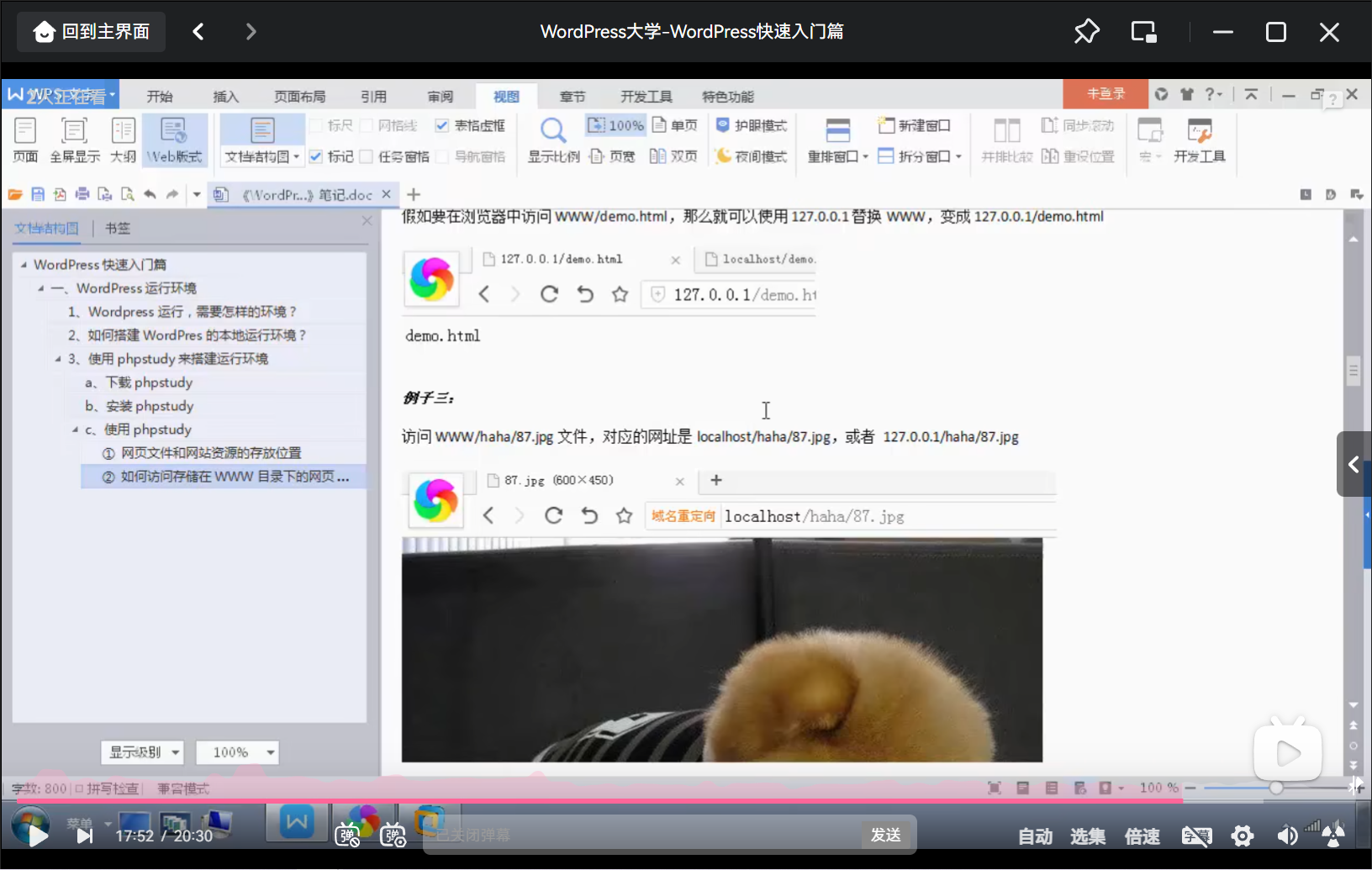
Task: Open the zoom ratio (显示比例) magnifier
Action: tap(553, 140)
